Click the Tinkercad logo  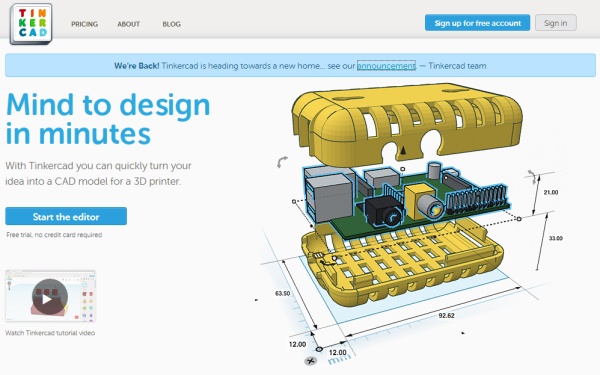click(x=31, y=24)
